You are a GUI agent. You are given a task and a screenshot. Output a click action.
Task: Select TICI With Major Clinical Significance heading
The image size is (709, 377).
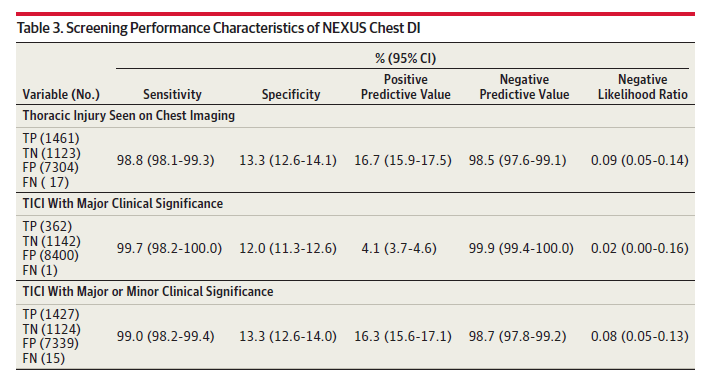(123, 203)
